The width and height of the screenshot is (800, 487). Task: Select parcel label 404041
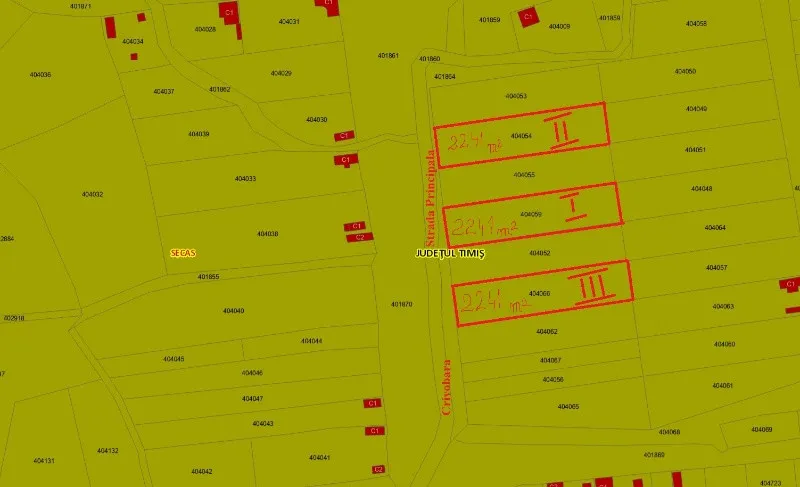[319, 458]
